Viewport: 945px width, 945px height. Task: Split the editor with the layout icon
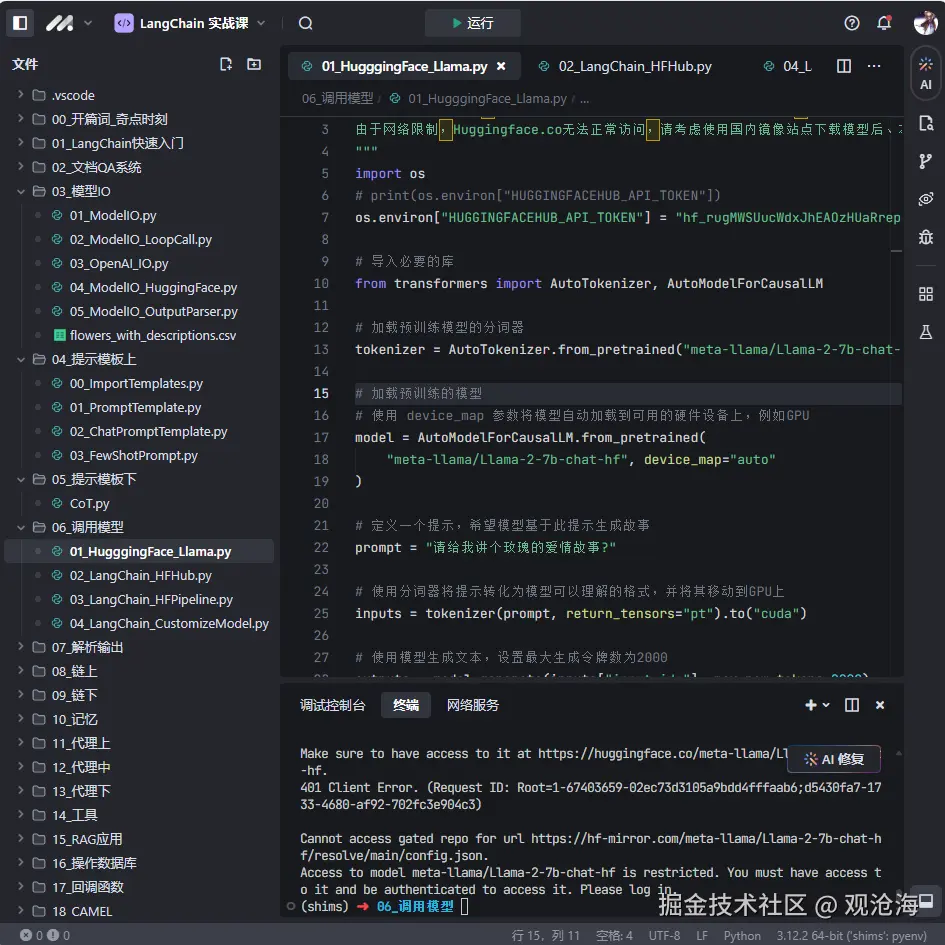(844, 66)
